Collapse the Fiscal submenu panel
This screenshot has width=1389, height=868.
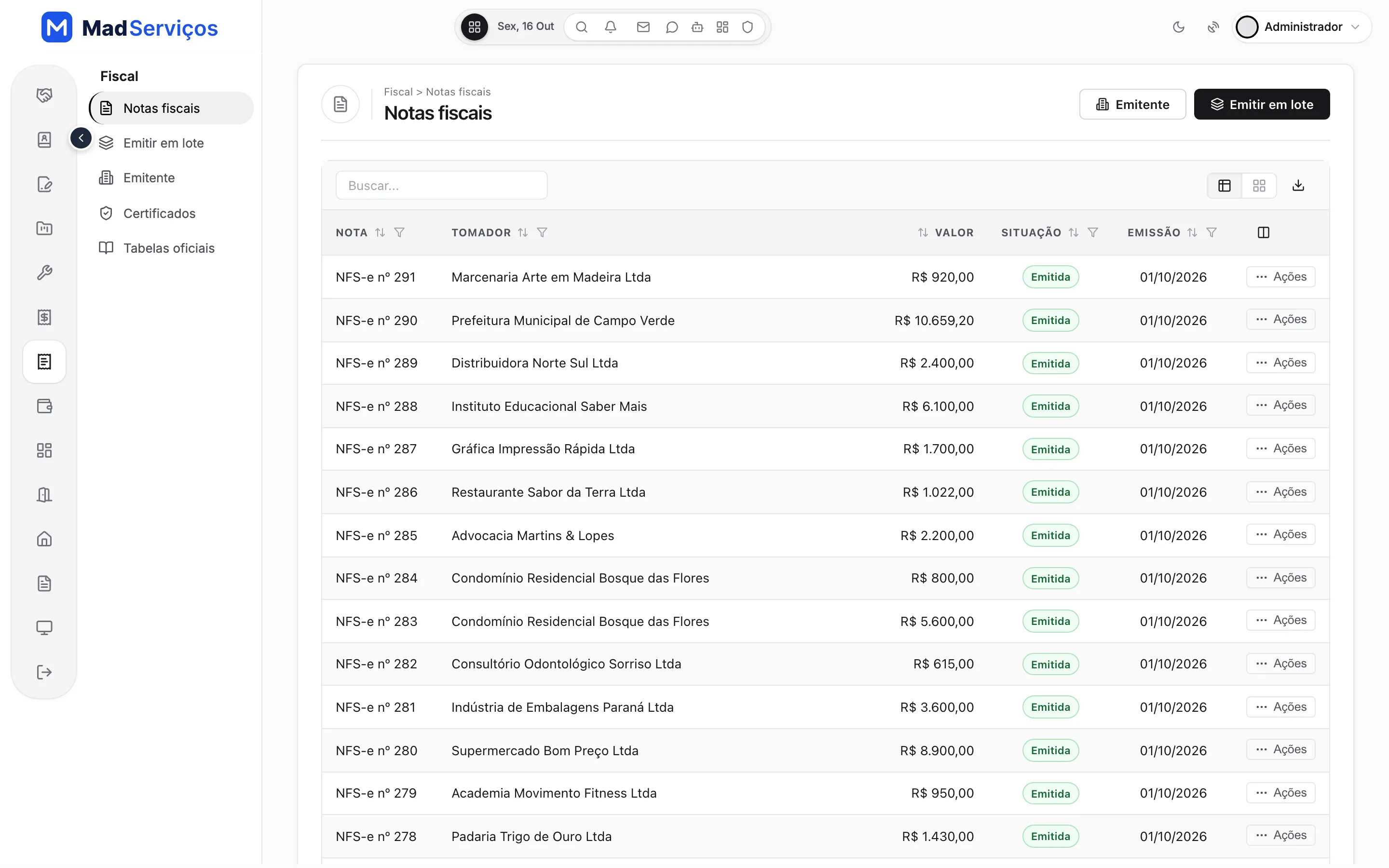click(x=81, y=138)
